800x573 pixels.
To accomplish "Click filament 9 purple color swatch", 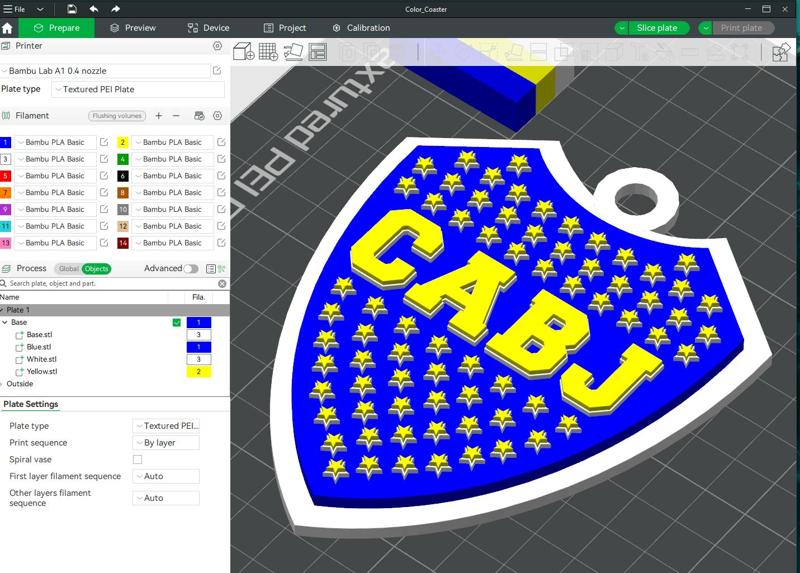I will point(5,209).
